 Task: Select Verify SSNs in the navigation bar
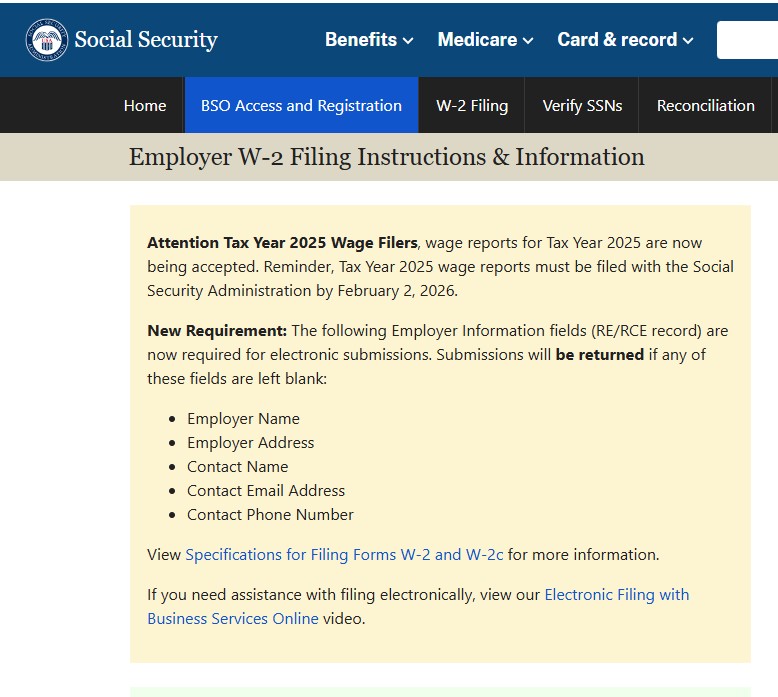[582, 105]
